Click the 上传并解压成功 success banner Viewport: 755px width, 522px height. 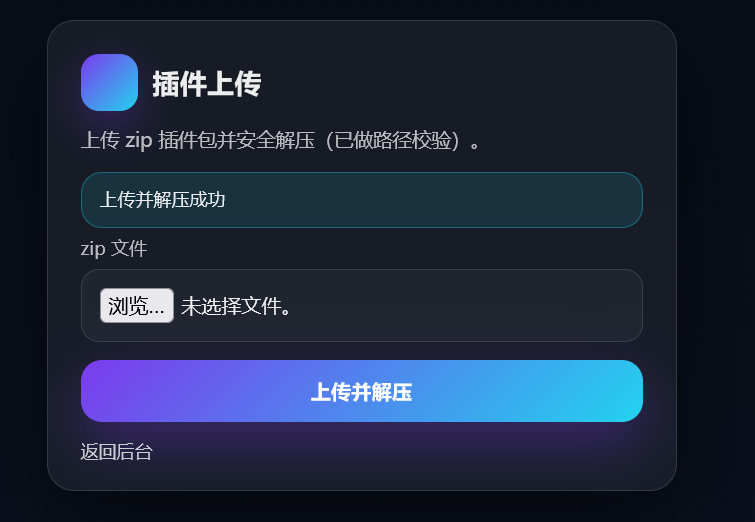[362, 200]
